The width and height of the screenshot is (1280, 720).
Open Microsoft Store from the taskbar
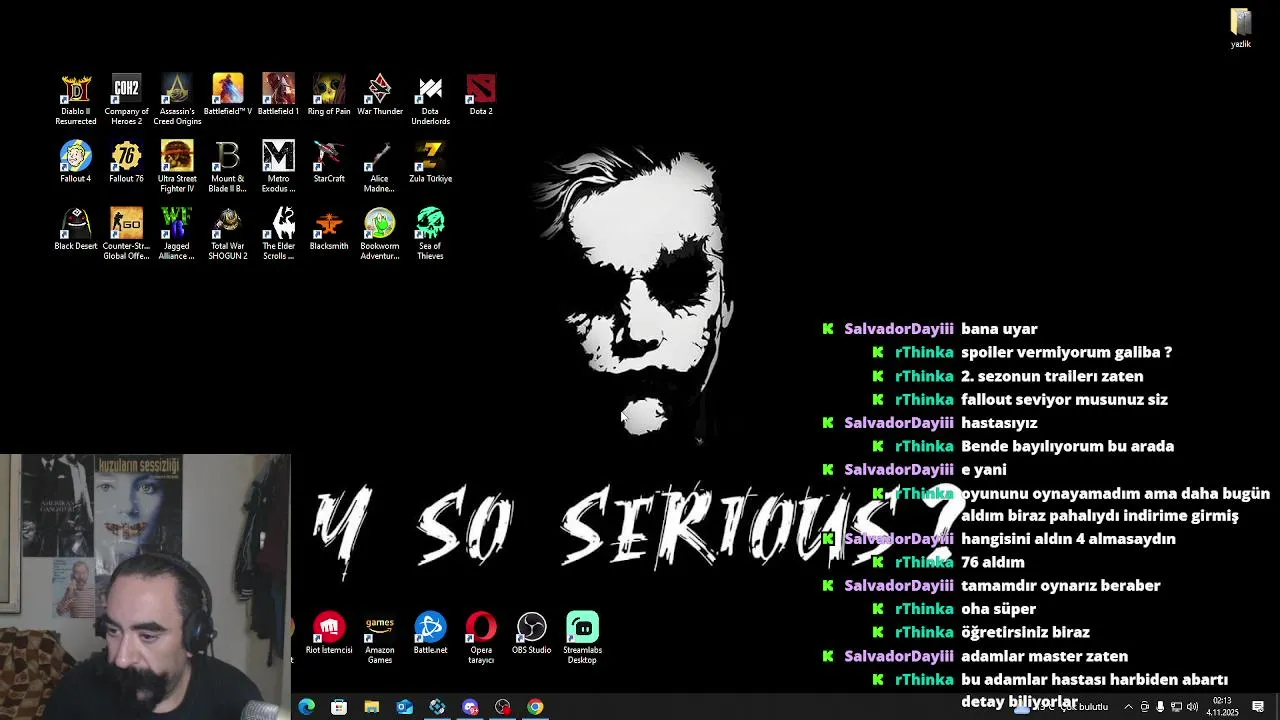[339, 707]
